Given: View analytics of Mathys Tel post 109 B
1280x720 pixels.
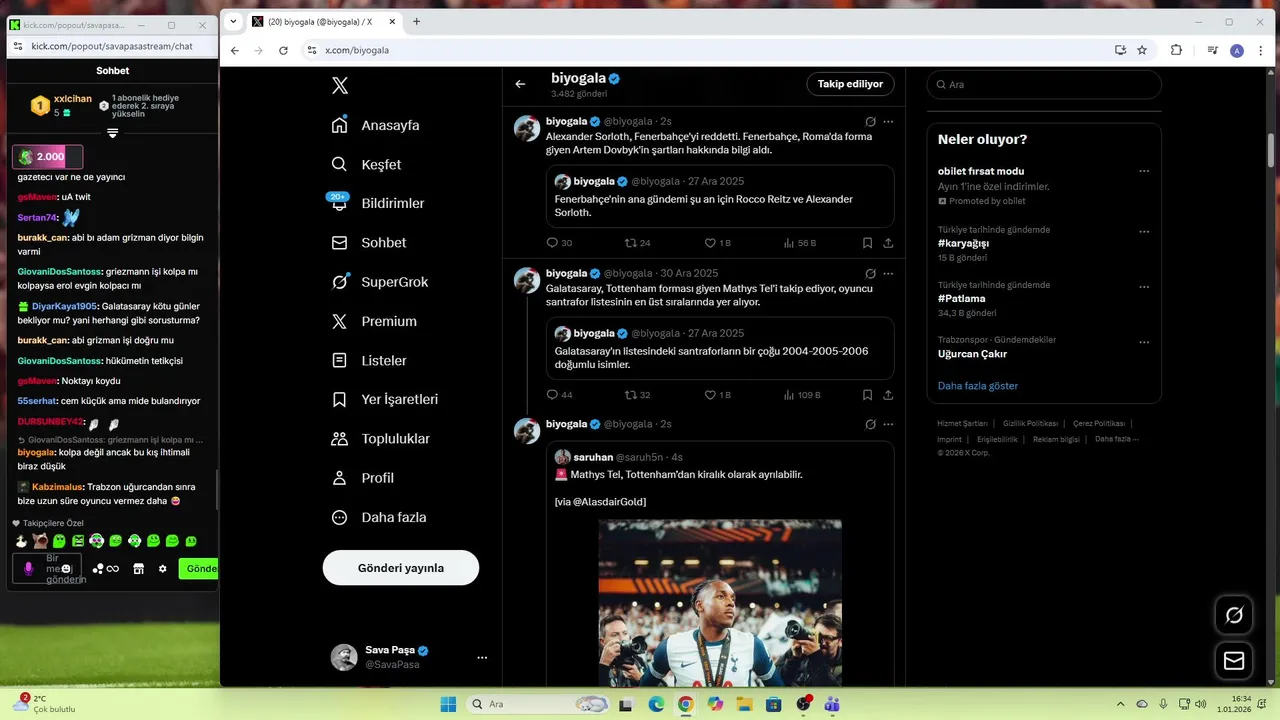Looking at the screenshot, I should (801, 395).
